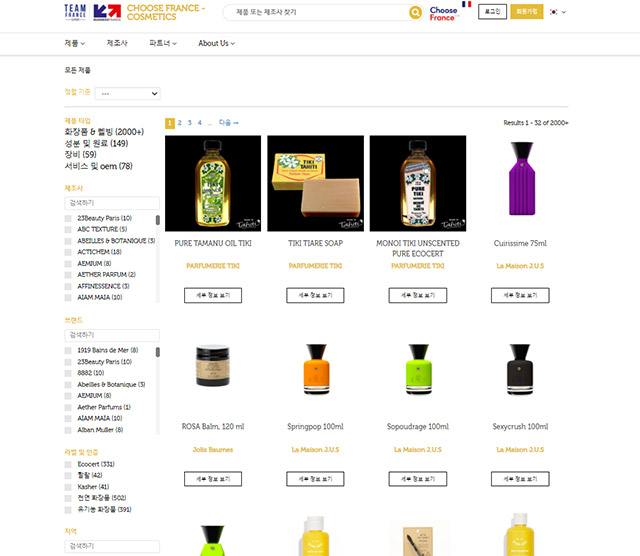This screenshot has height=556, width=640.
Task: Expand the About Us menu
Action: point(216,43)
